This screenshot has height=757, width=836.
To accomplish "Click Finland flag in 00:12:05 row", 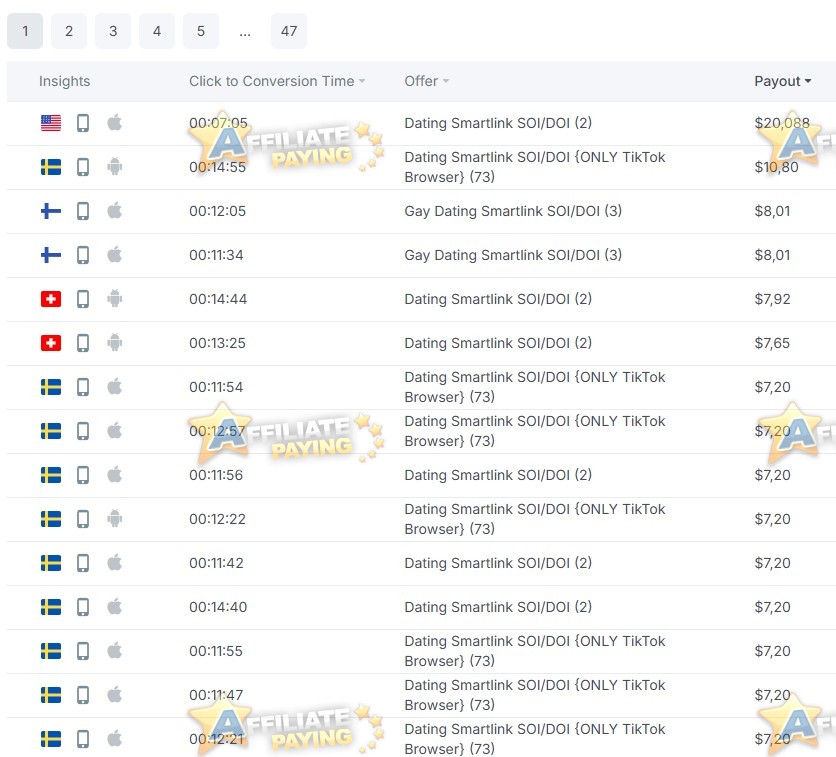I will point(51,211).
